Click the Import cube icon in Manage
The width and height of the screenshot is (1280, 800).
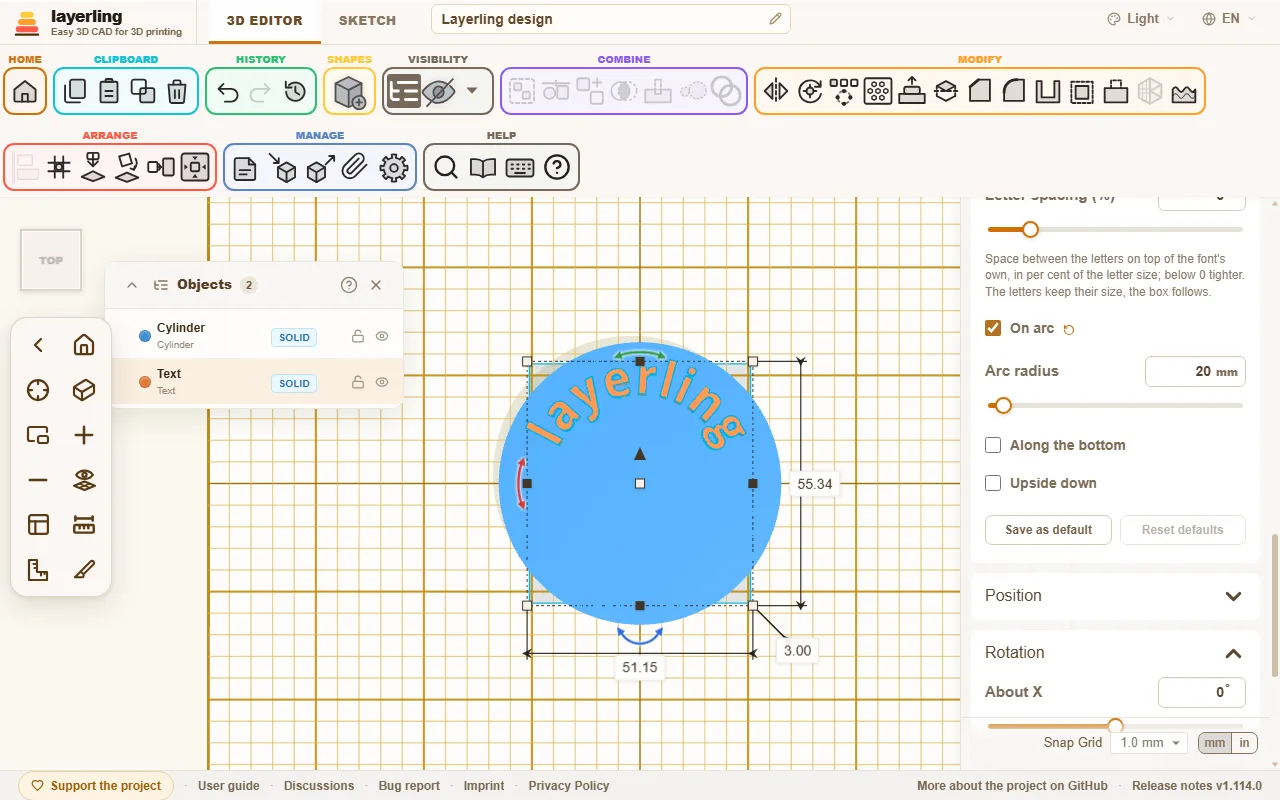click(283, 168)
